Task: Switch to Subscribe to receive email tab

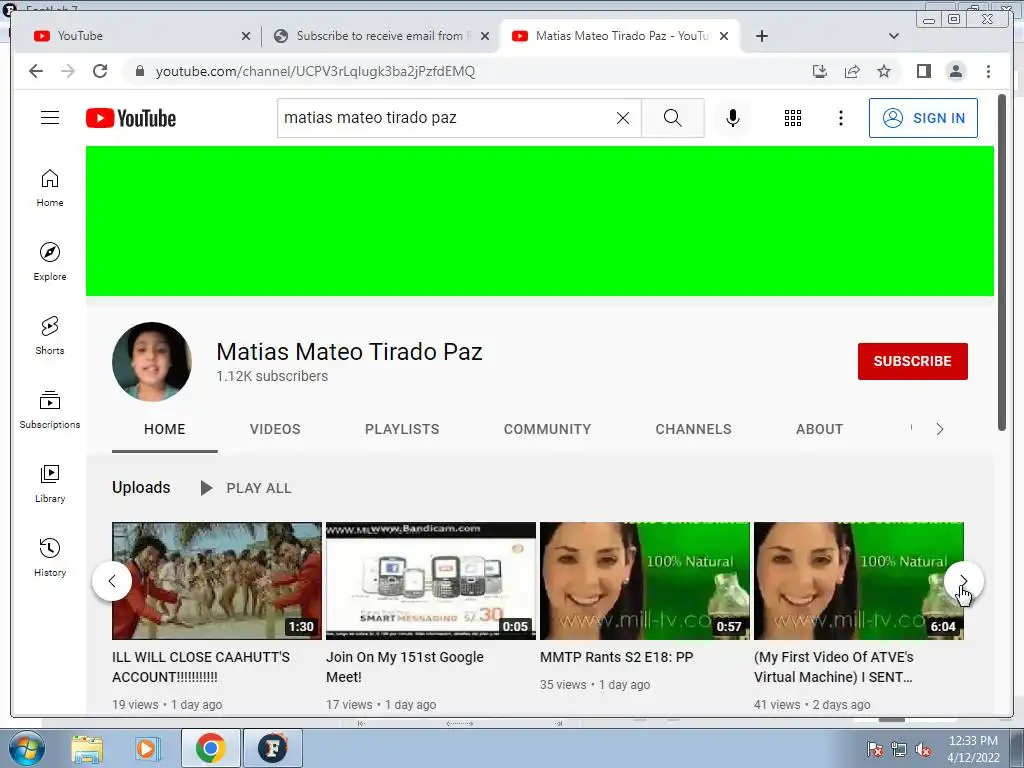Action: [x=379, y=36]
